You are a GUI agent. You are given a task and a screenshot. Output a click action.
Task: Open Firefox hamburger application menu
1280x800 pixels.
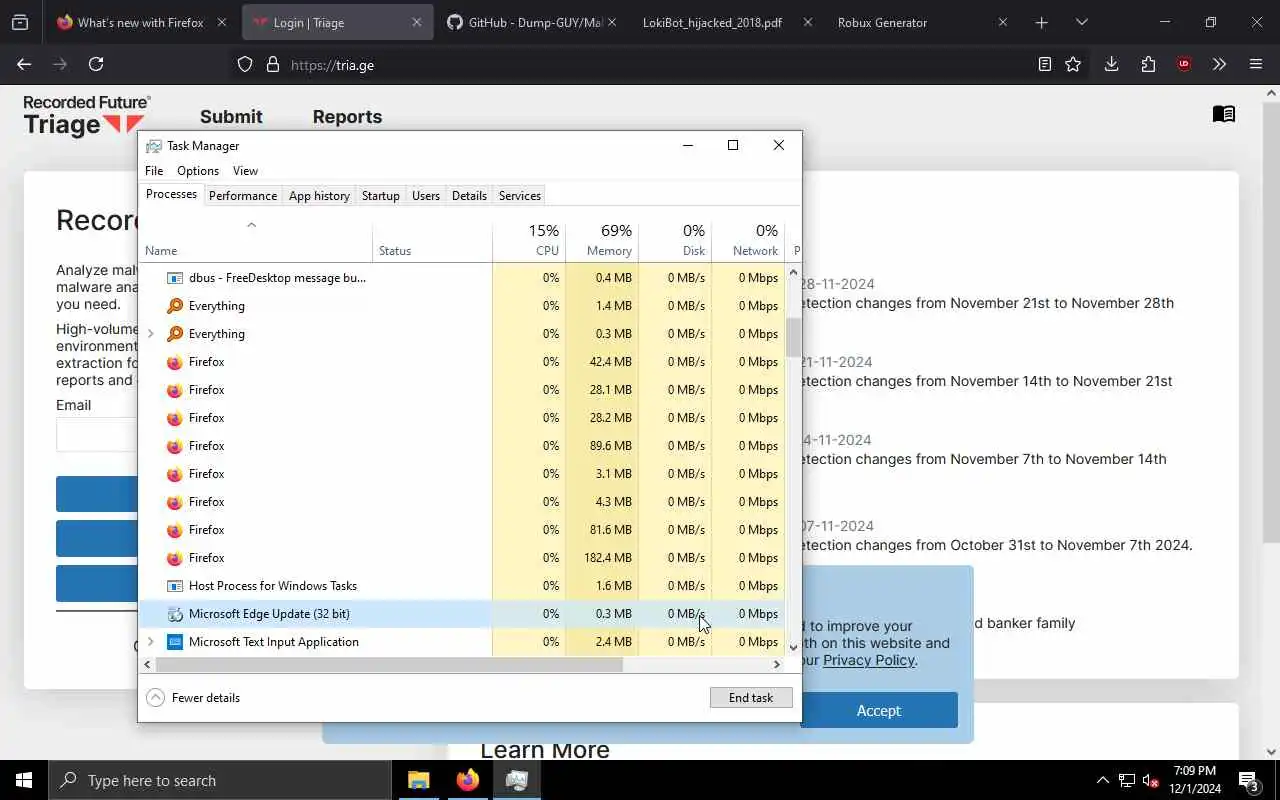click(x=1256, y=64)
